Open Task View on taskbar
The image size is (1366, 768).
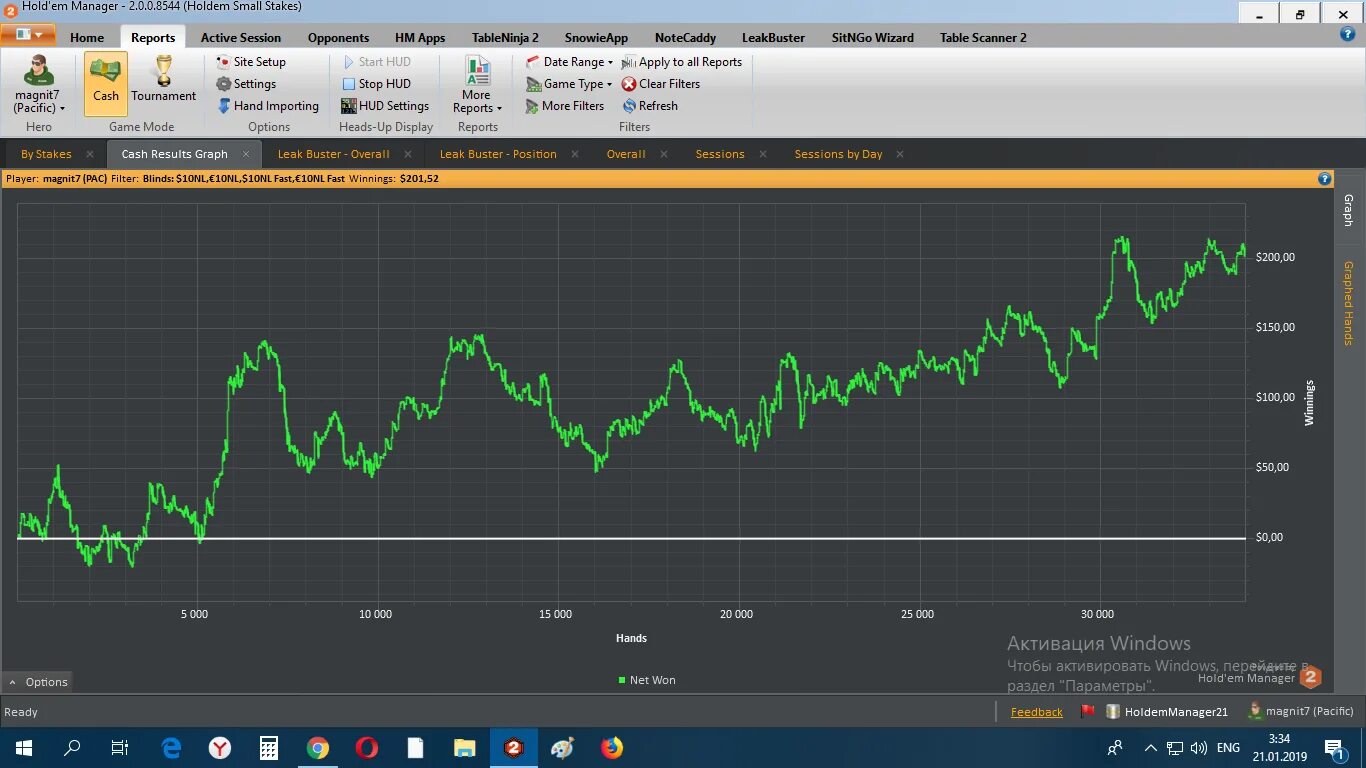120,748
